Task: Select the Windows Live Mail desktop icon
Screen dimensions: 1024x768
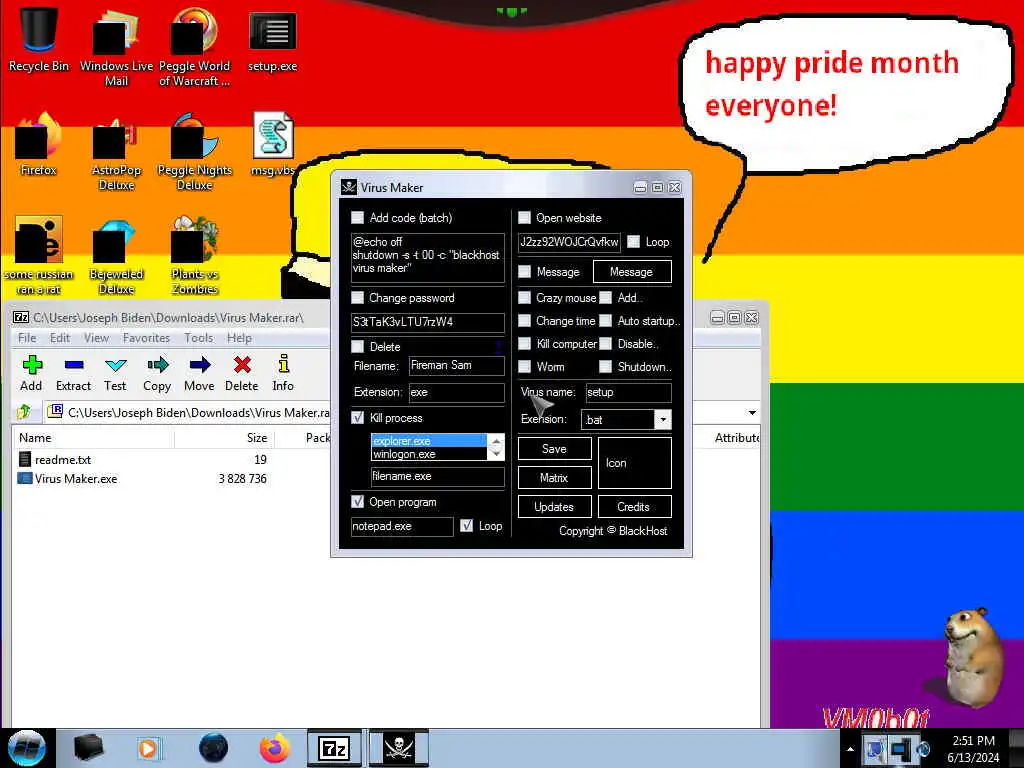Action: [x=116, y=47]
